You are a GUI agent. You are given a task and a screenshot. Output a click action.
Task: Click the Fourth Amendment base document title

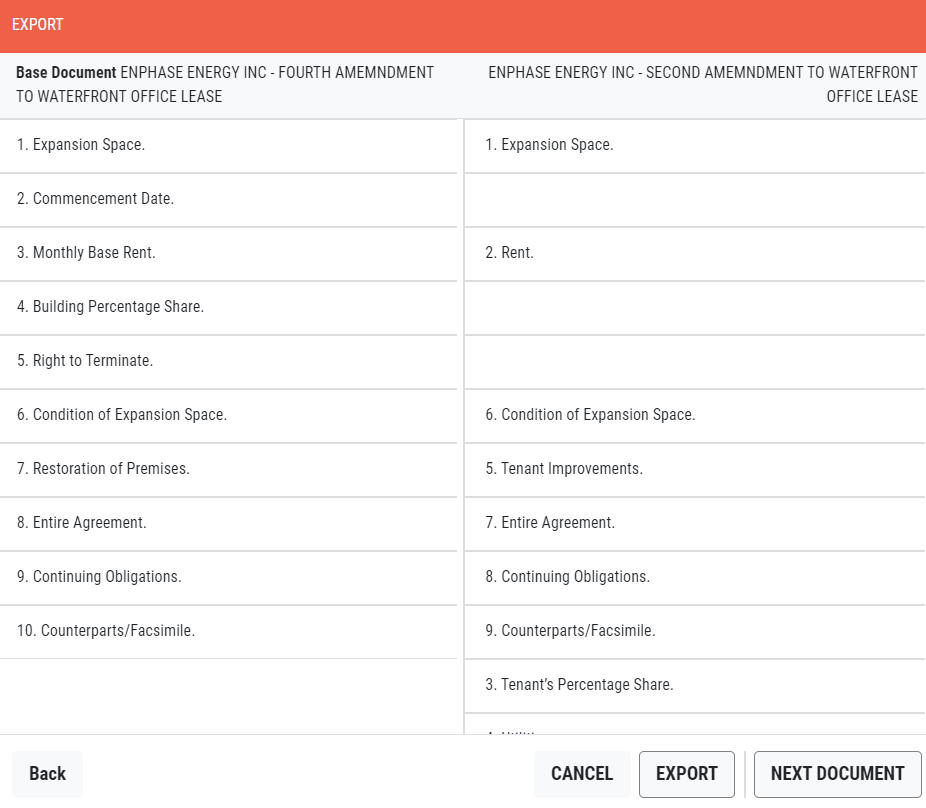(225, 84)
